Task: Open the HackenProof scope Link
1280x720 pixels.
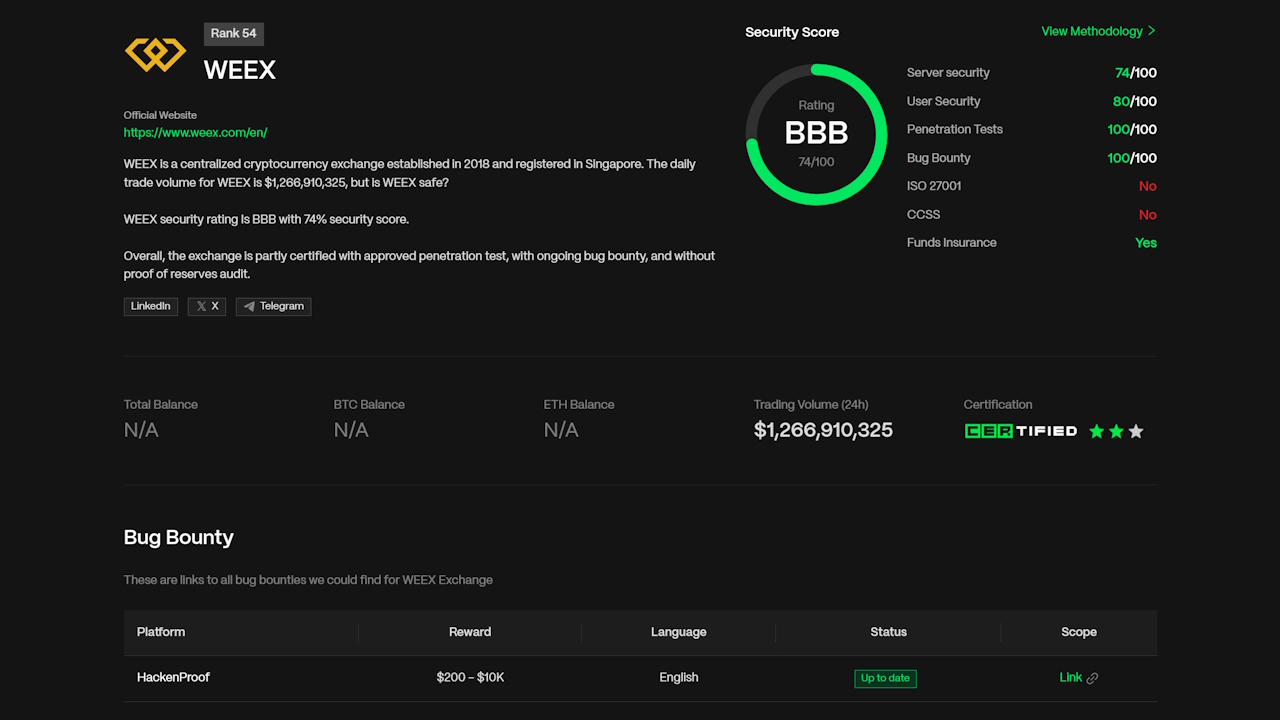Action: click(x=1070, y=677)
